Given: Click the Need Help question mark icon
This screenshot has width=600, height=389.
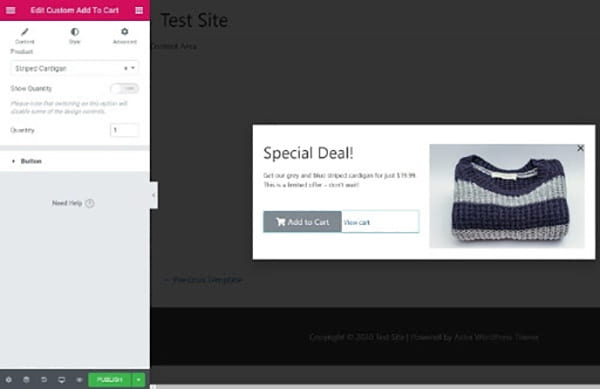Looking at the screenshot, I should [x=90, y=203].
